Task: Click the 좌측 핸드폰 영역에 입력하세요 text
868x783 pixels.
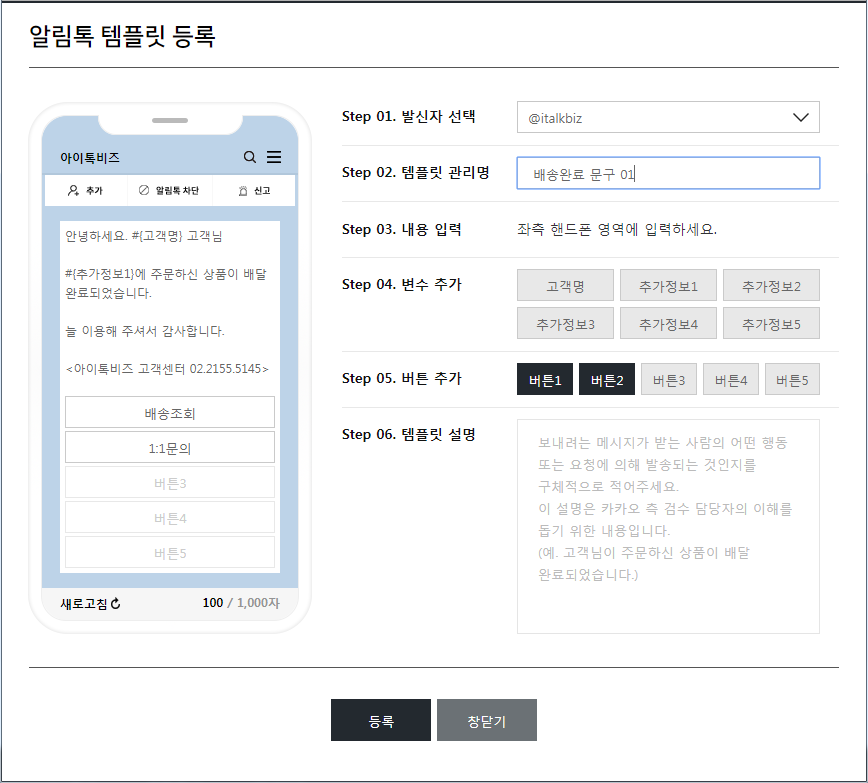Action: (x=617, y=229)
